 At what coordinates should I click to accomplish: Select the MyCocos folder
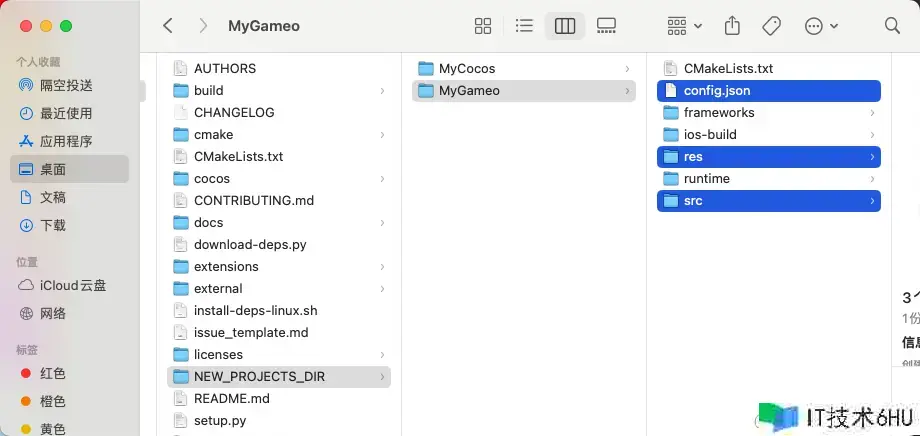(x=524, y=69)
